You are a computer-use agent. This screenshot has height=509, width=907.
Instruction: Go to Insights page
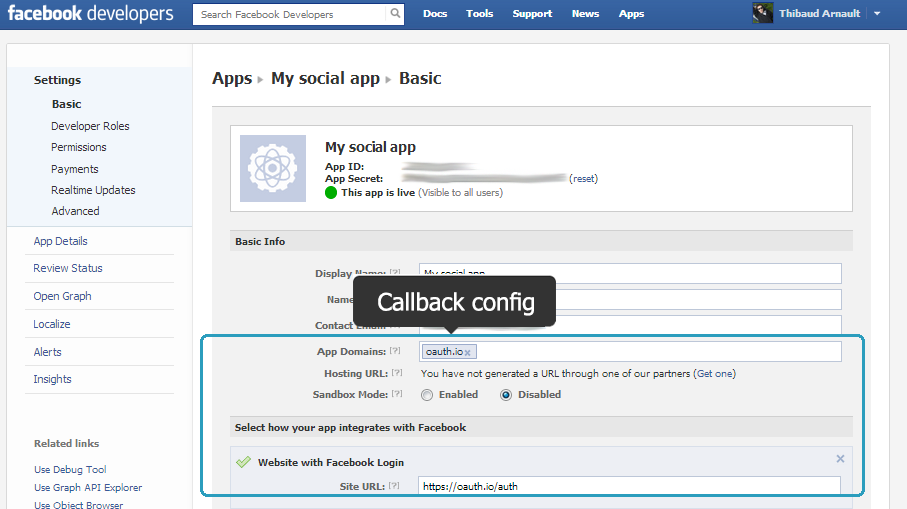click(x=52, y=379)
